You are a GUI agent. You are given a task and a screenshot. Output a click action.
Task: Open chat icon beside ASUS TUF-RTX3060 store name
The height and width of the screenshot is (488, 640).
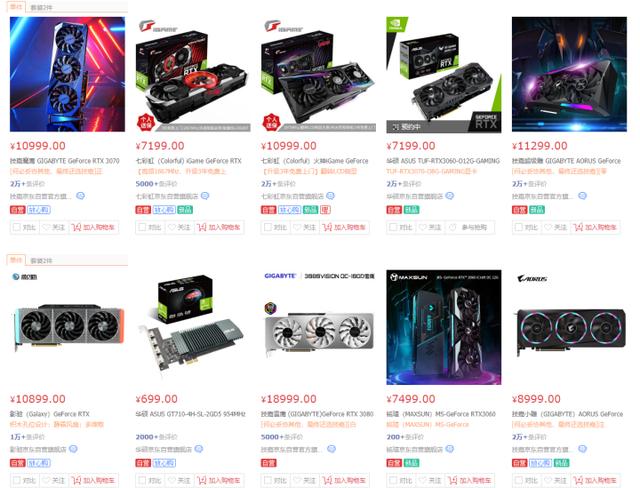click(449, 196)
